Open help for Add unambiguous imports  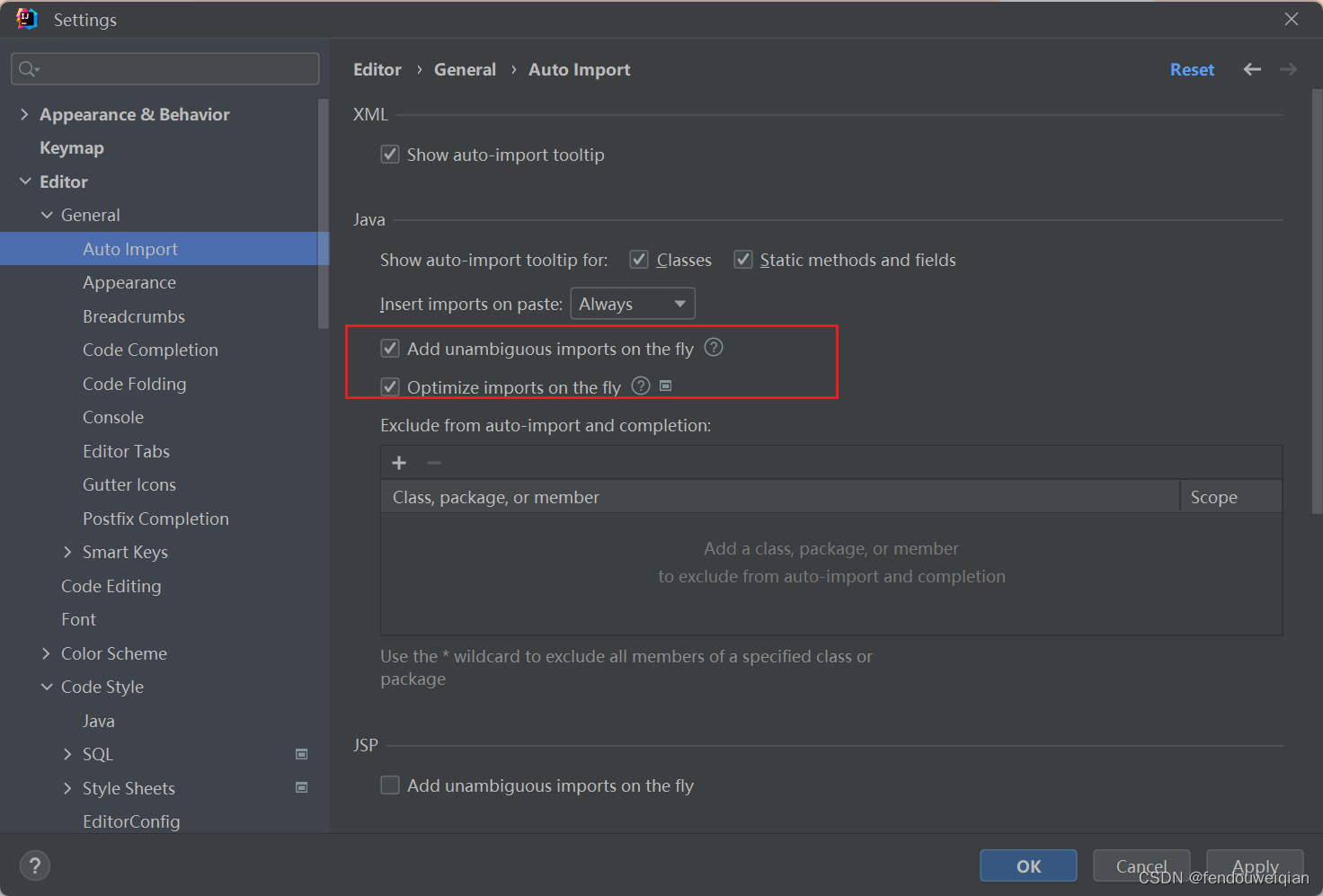[714, 348]
